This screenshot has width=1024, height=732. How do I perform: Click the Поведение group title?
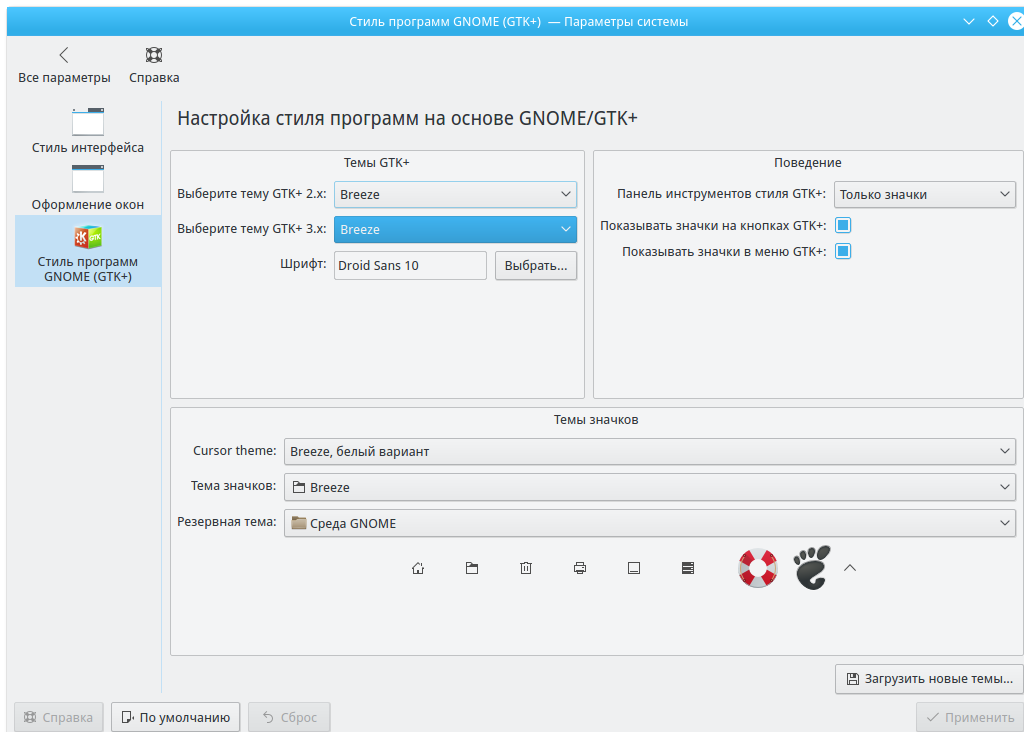[x=808, y=163]
